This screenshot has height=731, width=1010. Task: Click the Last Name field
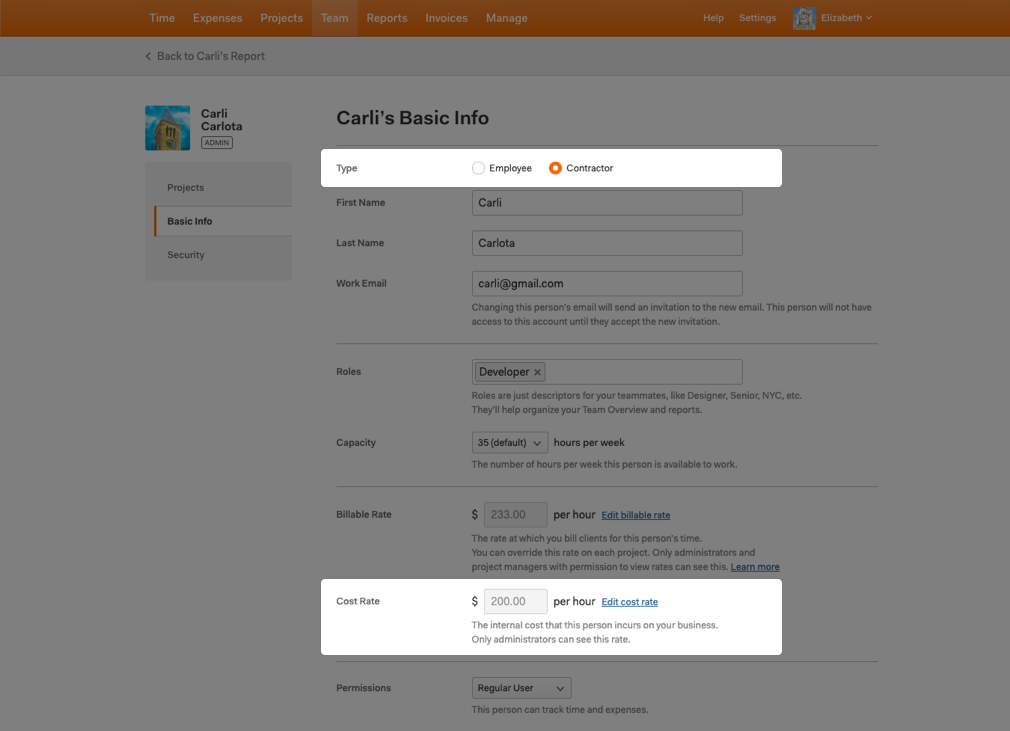[x=607, y=243]
